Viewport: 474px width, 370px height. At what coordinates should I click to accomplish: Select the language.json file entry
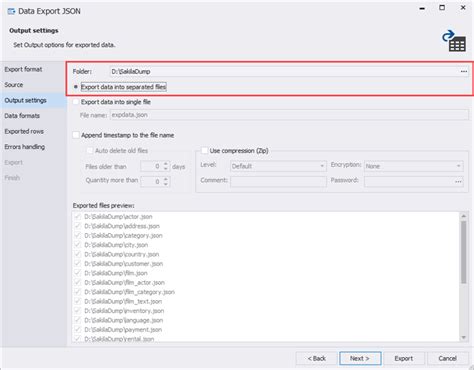click(124, 320)
